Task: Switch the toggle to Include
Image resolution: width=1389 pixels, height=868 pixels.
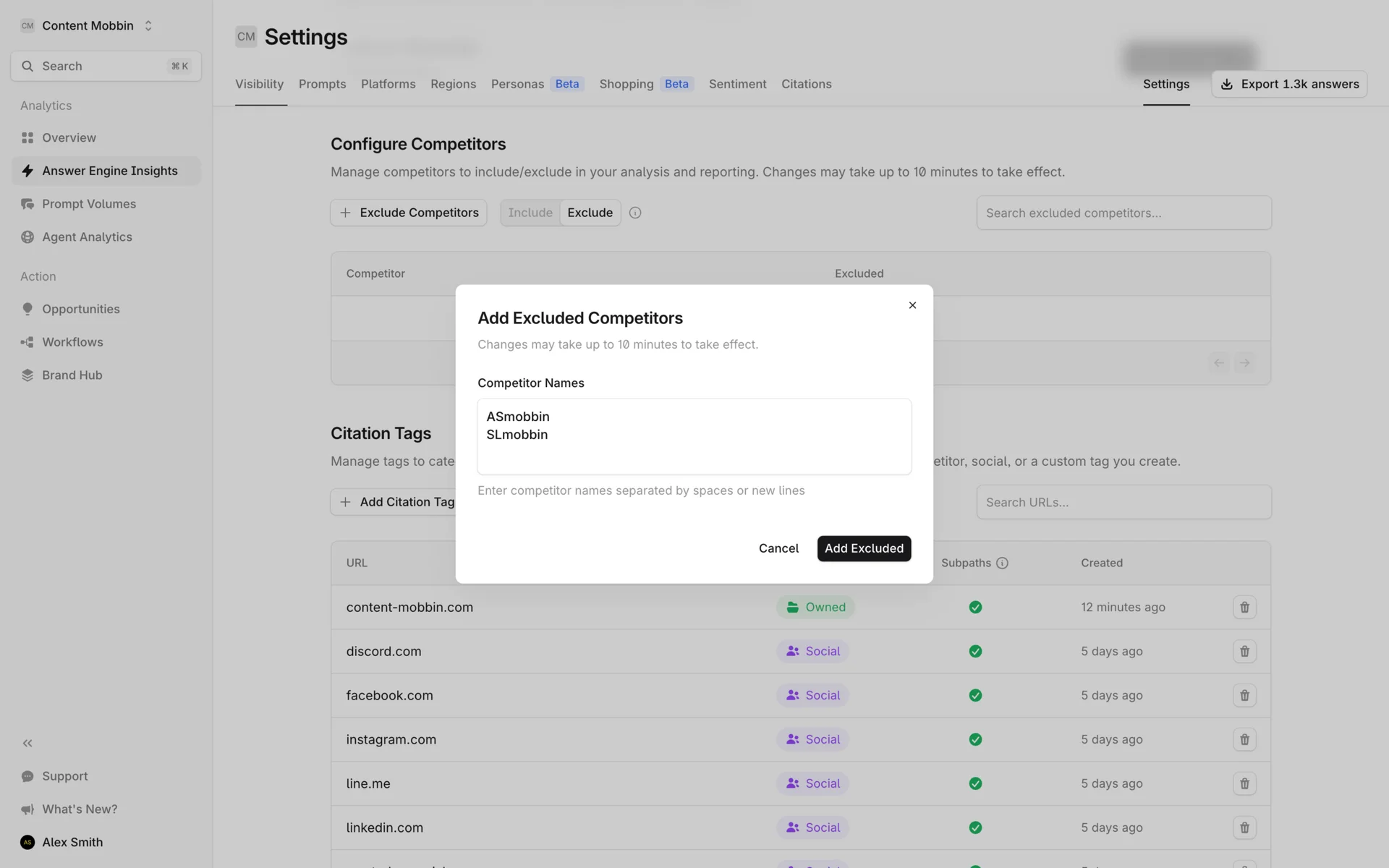Action: 530,213
